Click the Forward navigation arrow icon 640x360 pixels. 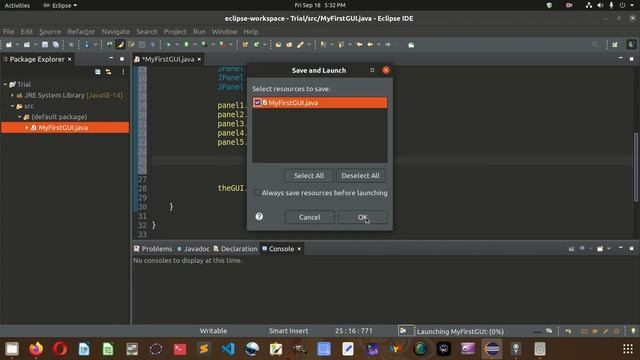388,44
